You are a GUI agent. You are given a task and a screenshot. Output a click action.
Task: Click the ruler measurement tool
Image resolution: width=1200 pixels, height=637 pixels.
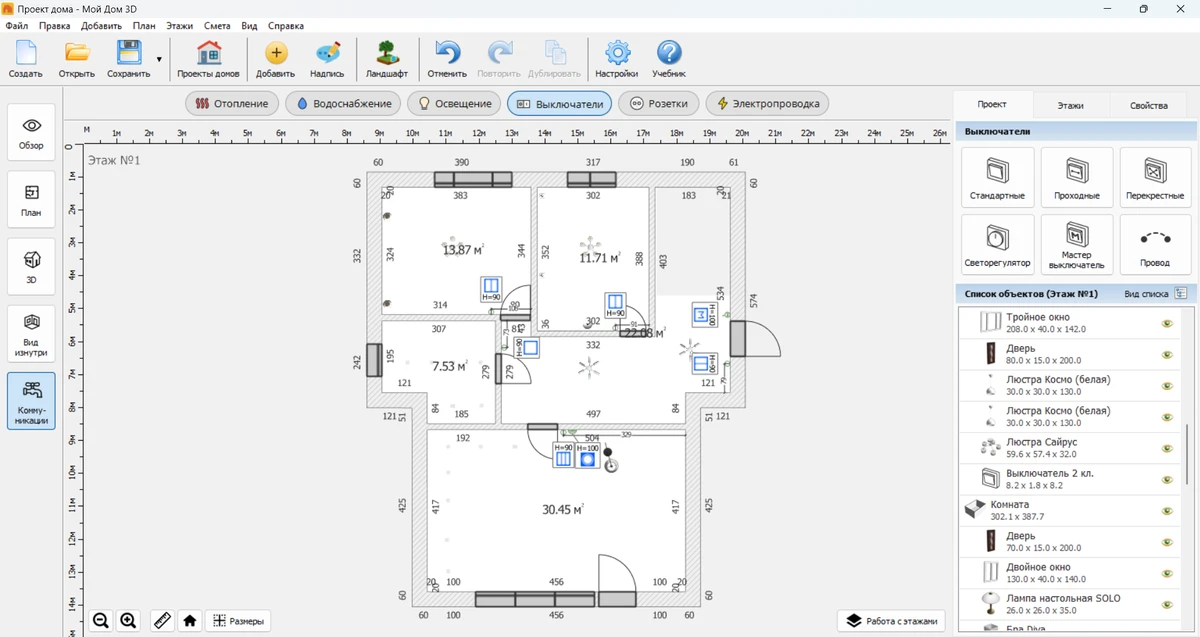point(161,621)
